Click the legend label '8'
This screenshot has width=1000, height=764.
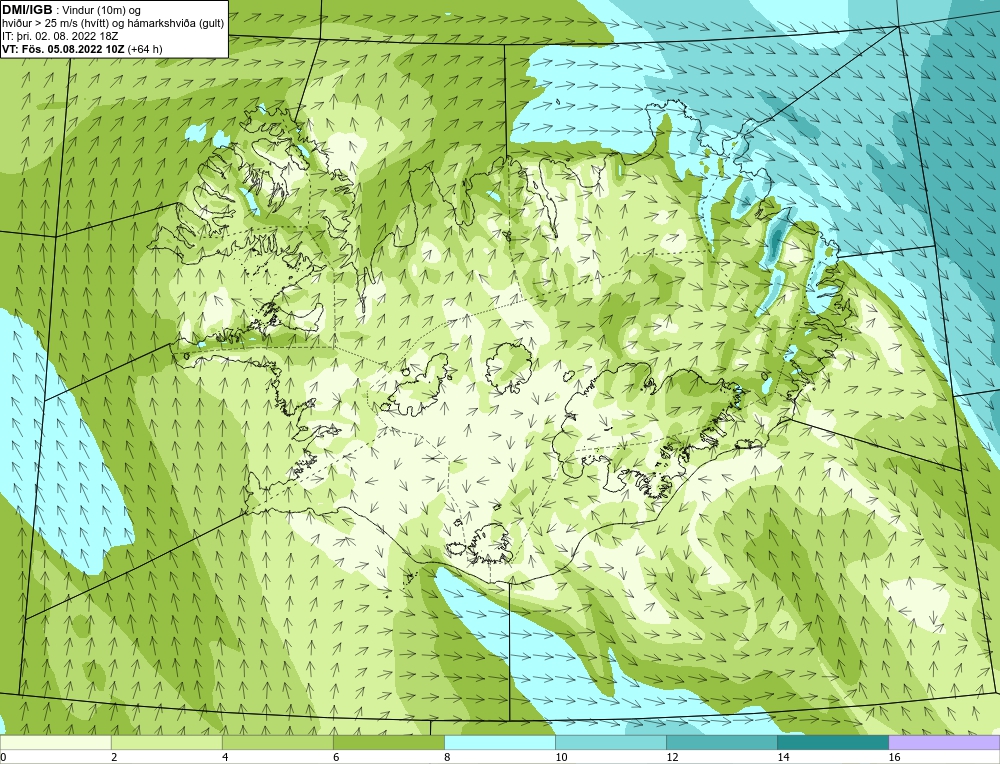pyautogui.click(x=447, y=757)
